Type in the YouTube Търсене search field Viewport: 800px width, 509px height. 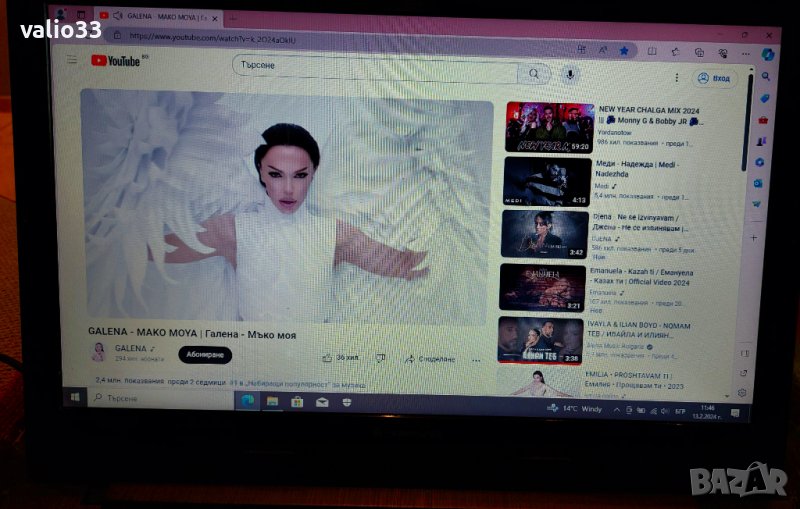(x=375, y=67)
